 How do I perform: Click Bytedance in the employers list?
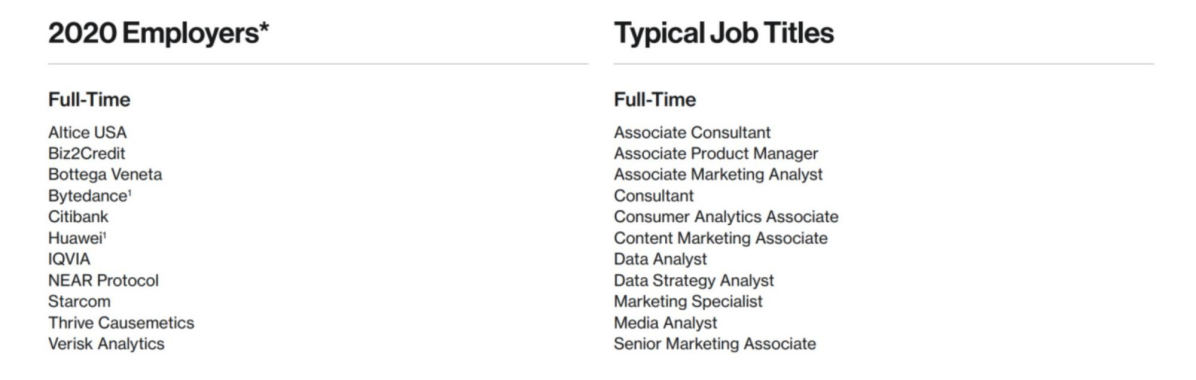coord(89,196)
